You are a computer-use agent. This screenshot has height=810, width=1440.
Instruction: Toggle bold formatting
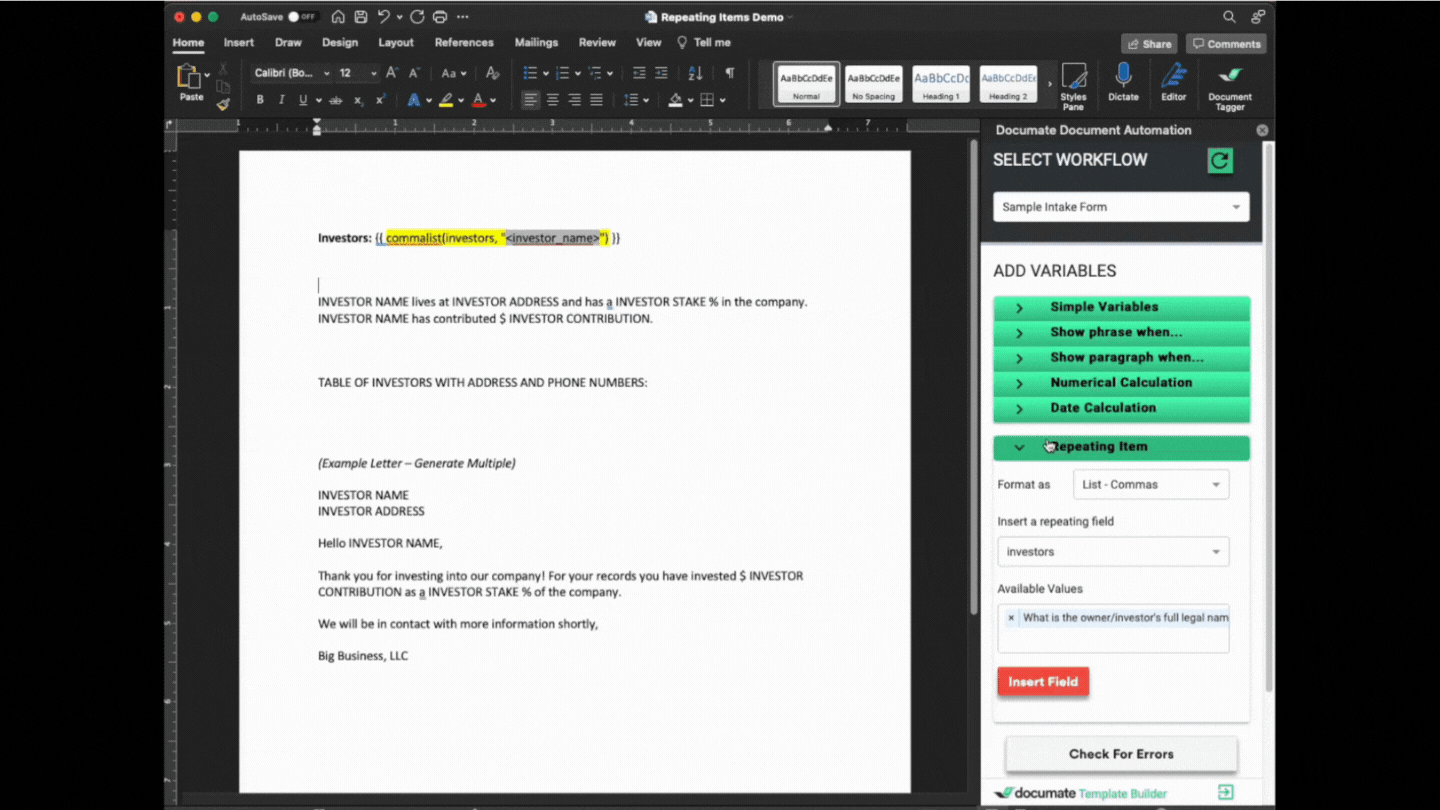click(260, 100)
